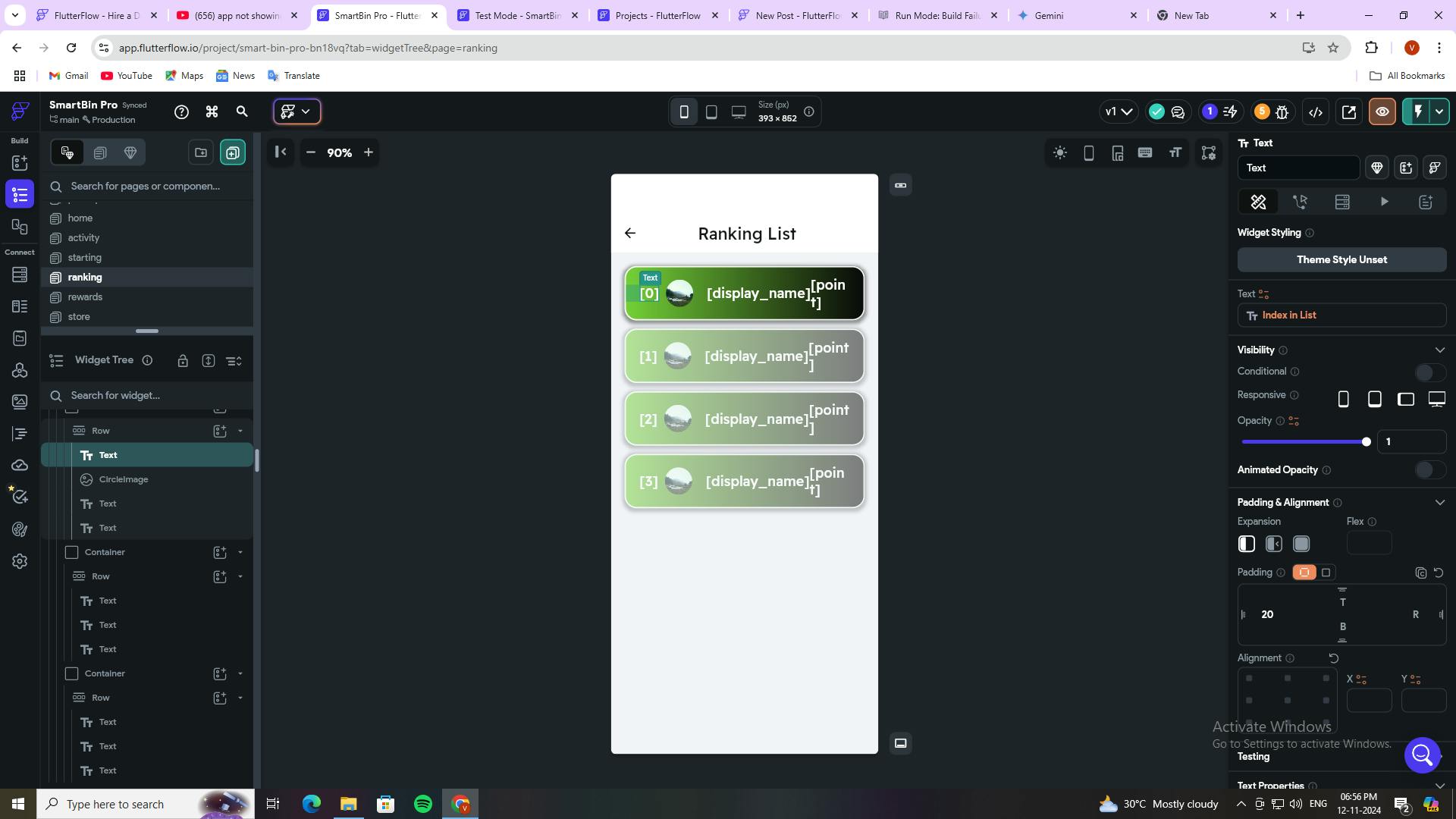The image size is (1456, 819).
Task: Open the Actions tab in the properties panel
Action: (1301, 202)
